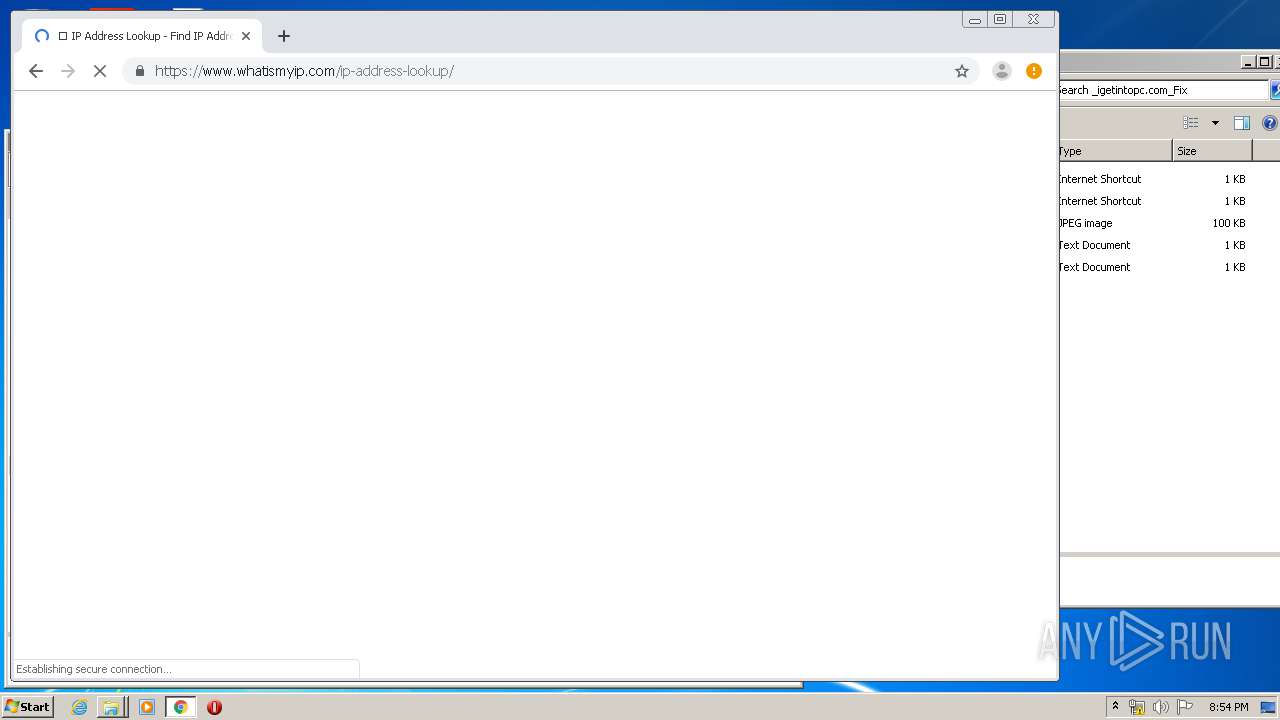Restore down the Chrome window
This screenshot has height=720, width=1280.
tap(1000, 19)
